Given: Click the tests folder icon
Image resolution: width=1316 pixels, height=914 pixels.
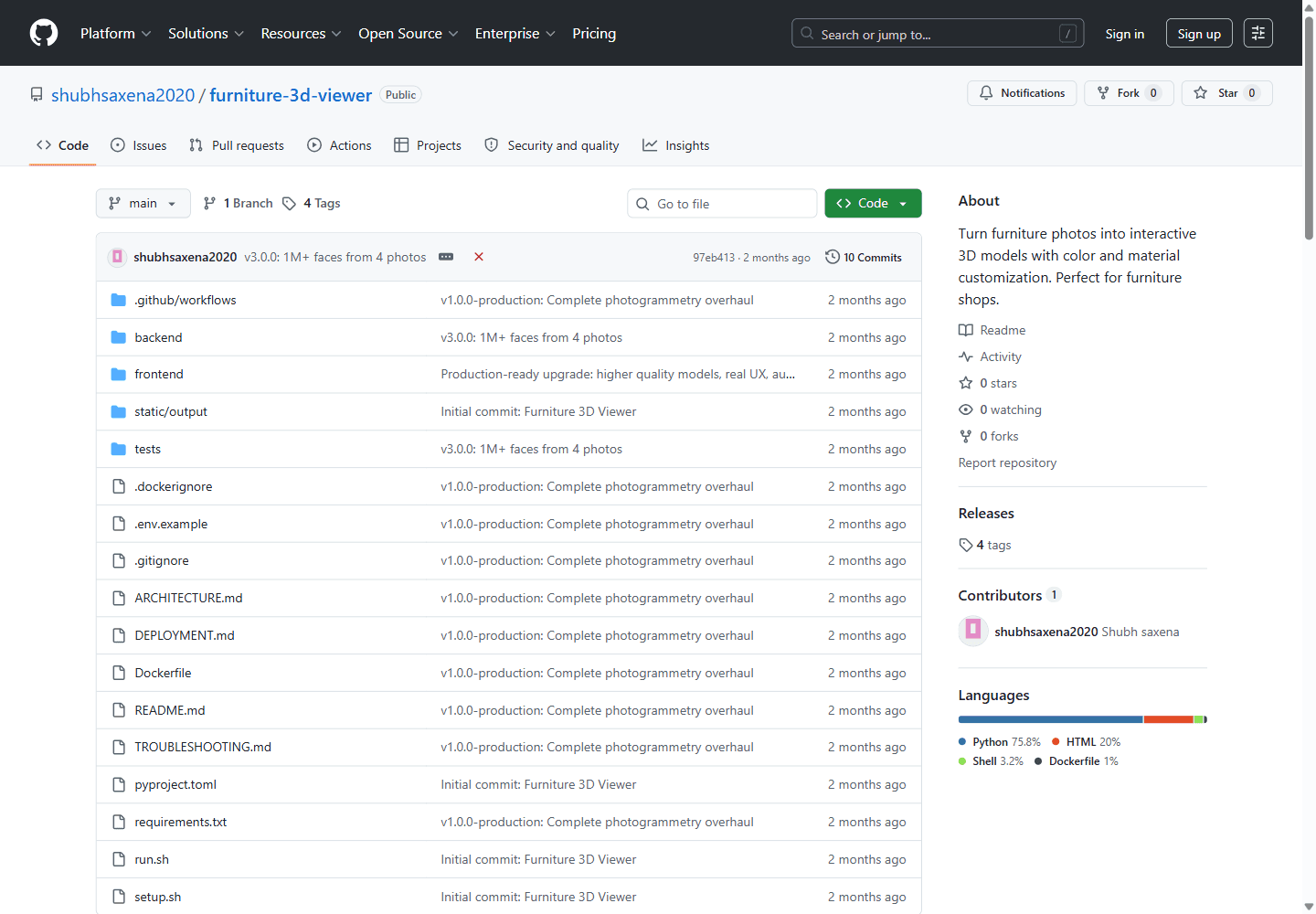Looking at the screenshot, I should click(x=118, y=449).
